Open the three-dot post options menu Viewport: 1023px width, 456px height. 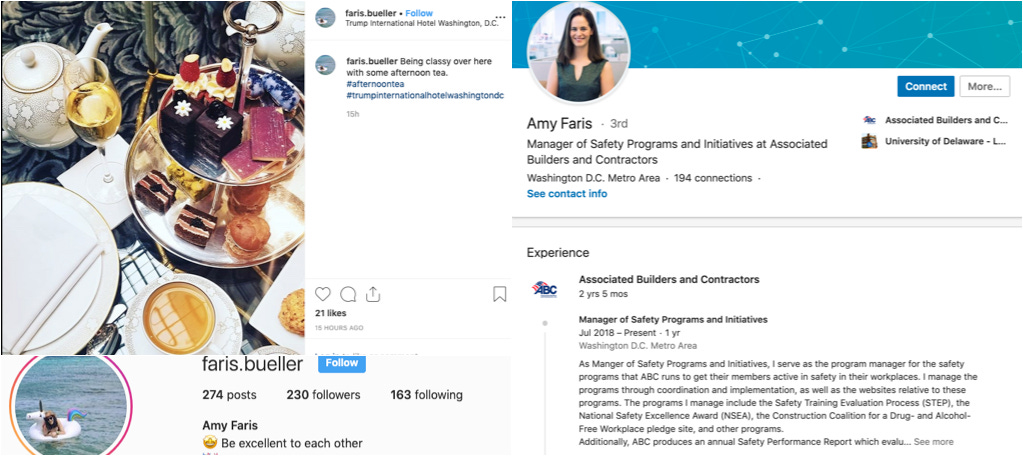point(500,17)
